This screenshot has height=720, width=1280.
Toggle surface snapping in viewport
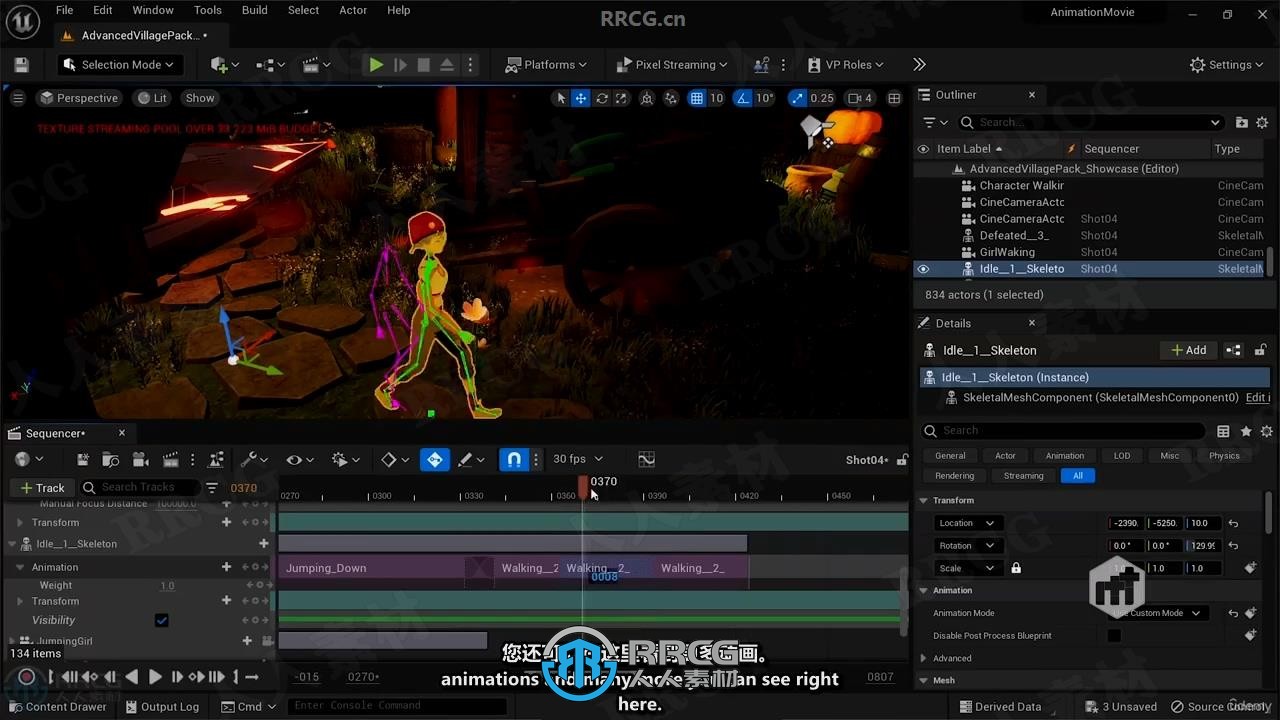coord(671,98)
